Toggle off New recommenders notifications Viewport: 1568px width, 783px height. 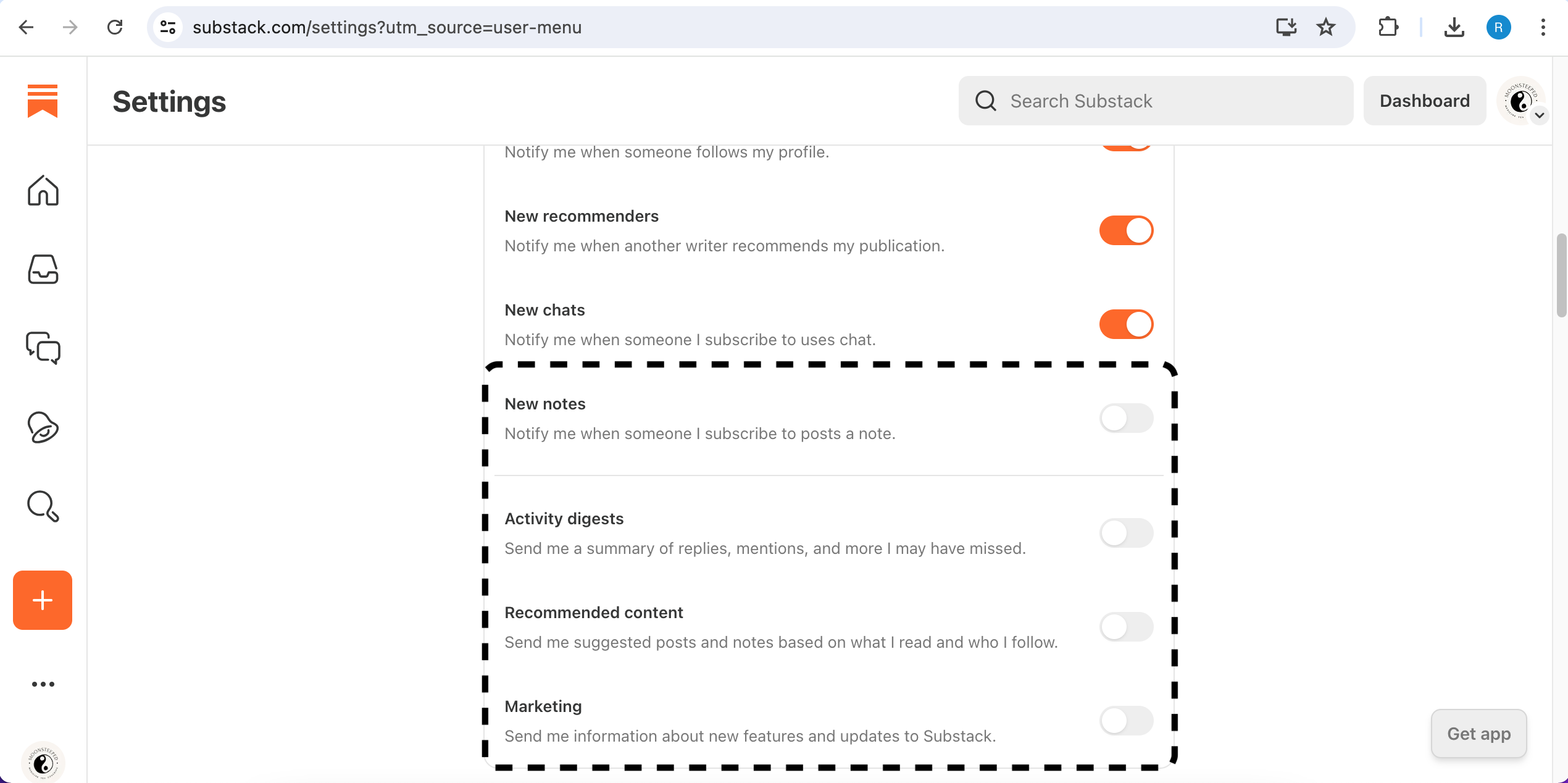point(1125,230)
